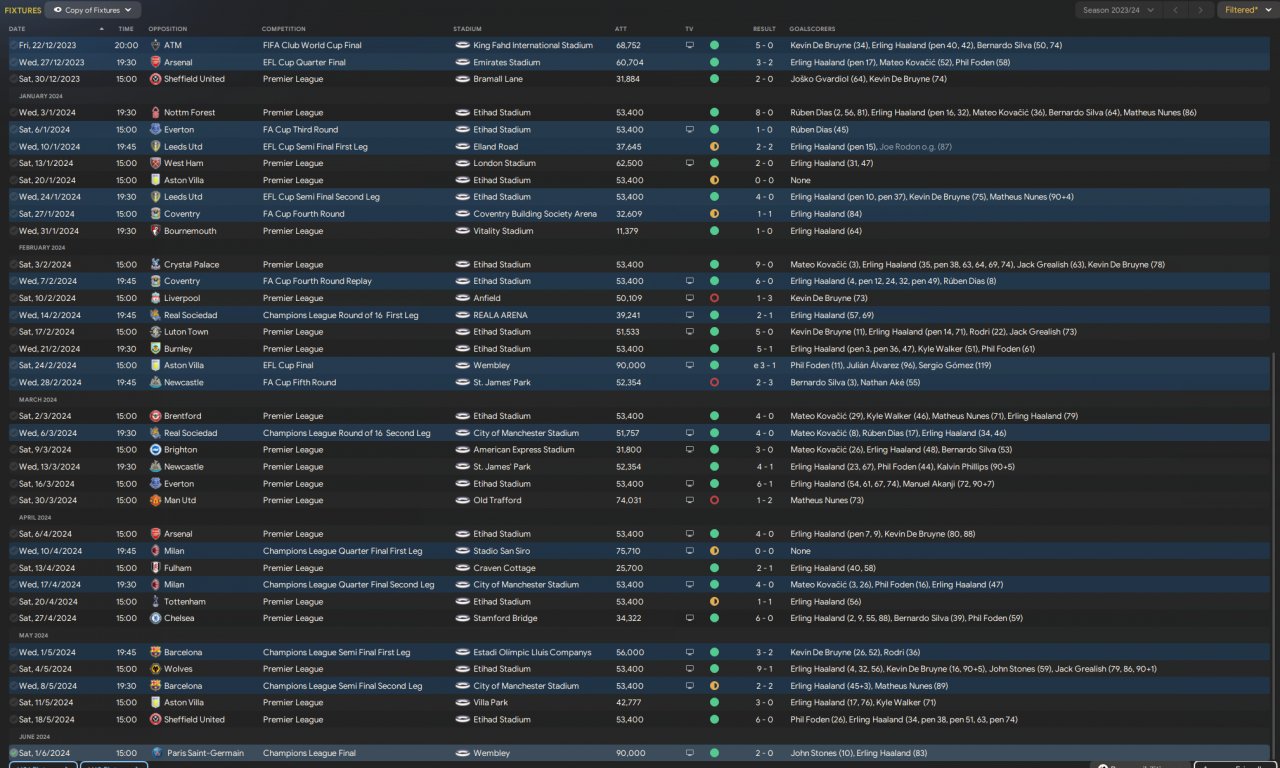Image resolution: width=1280 pixels, height=768 pixels.
Task: Click the Brentford club badge
Action: (x=155, y=416)
